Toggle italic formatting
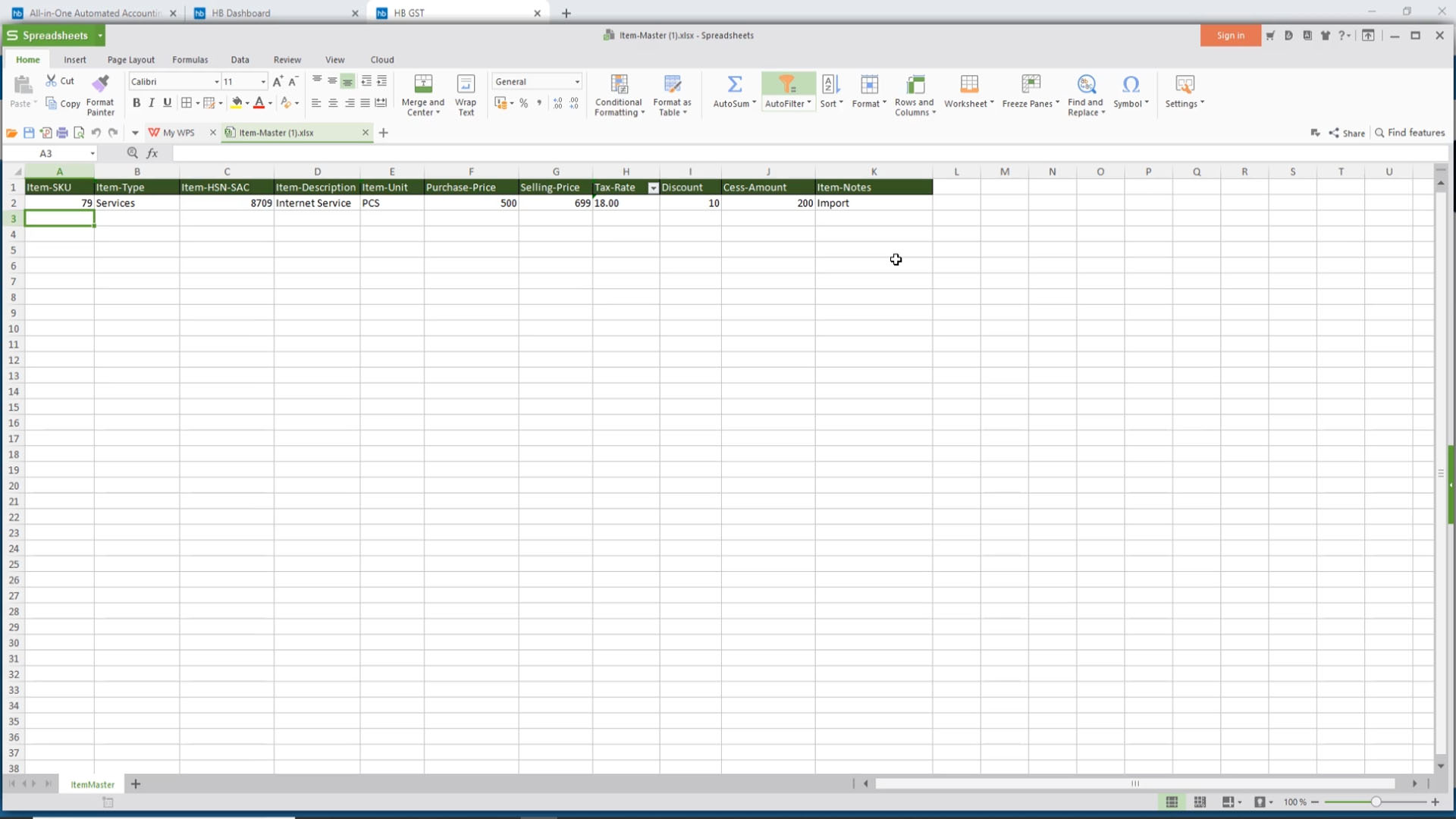The width and height of the screenshot is (1456, 819). click(x=152, y=103)
